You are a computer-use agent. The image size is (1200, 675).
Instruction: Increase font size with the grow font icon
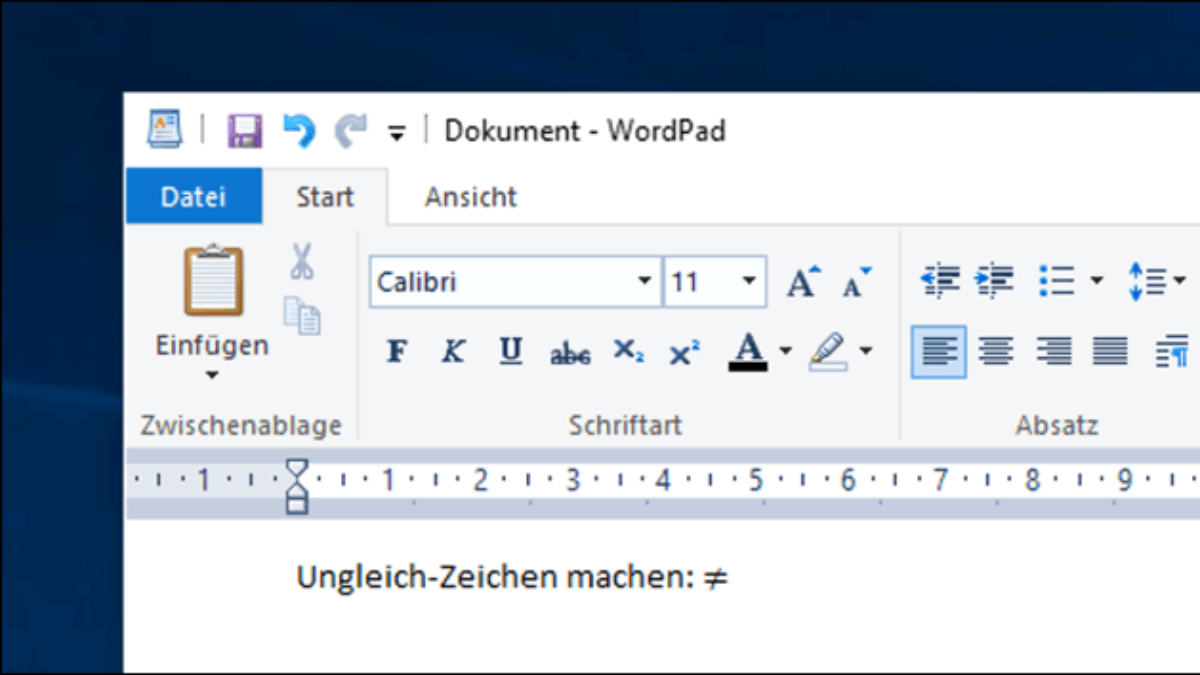click(x=804, y=282)
